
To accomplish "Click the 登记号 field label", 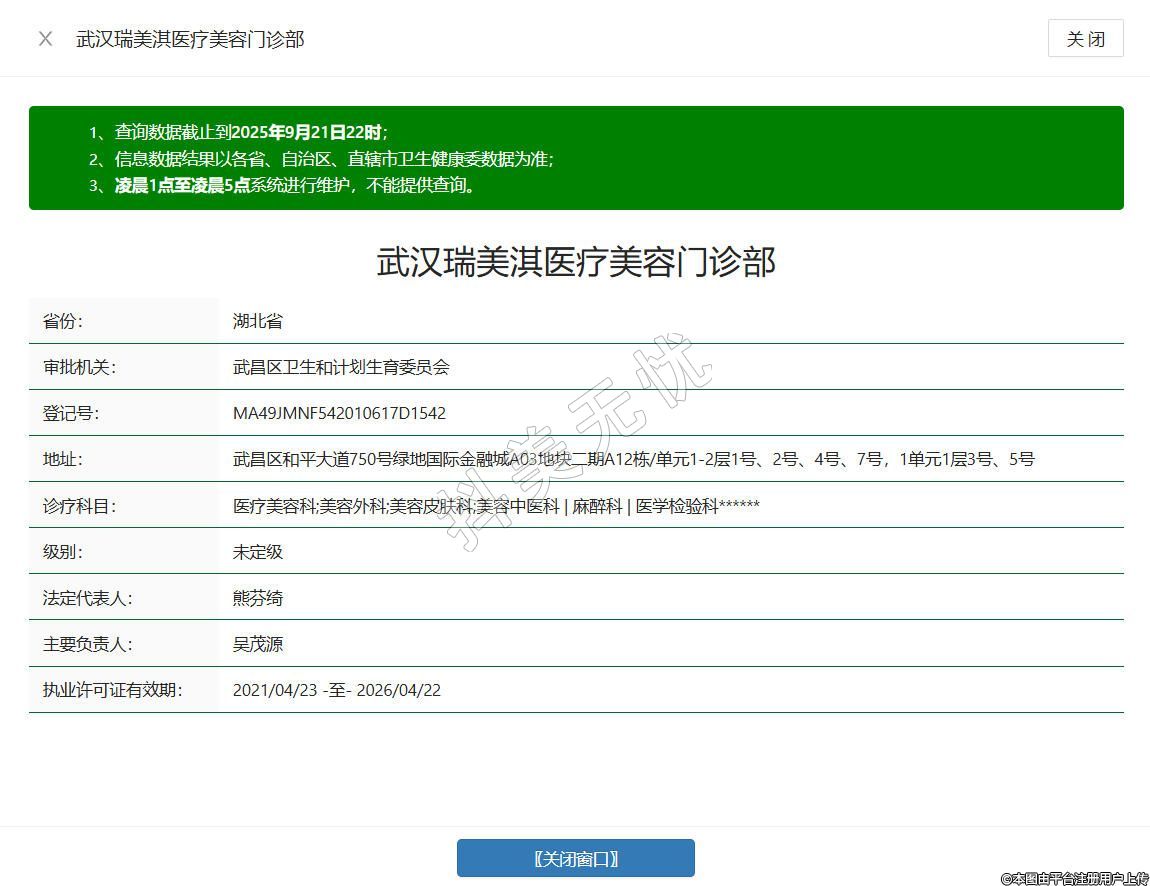I will tap(70, 413).
